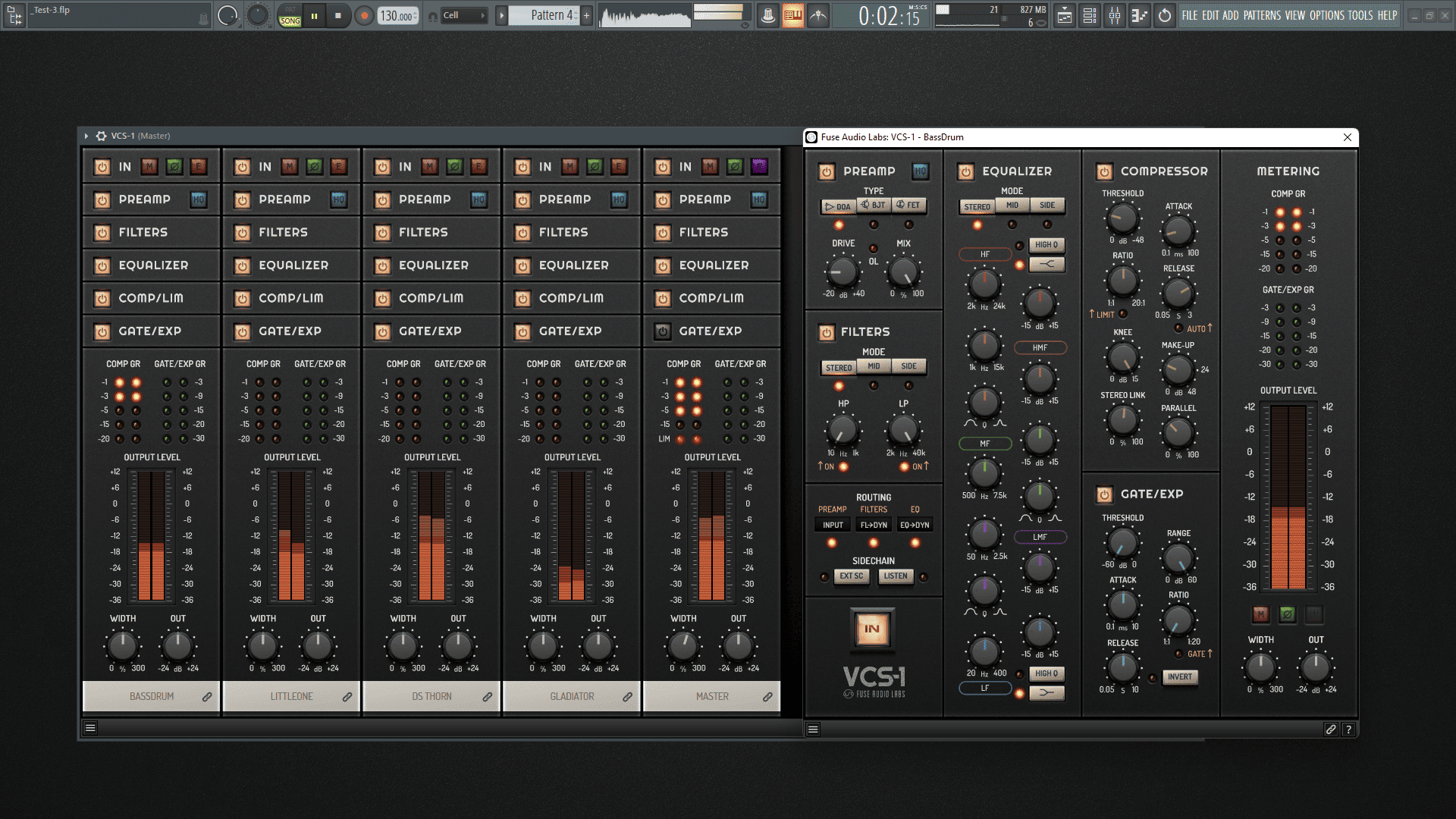1456x819 pixels.
Task: Toggle PREAMP power in BassDrum plugin window
Action: 827,171
